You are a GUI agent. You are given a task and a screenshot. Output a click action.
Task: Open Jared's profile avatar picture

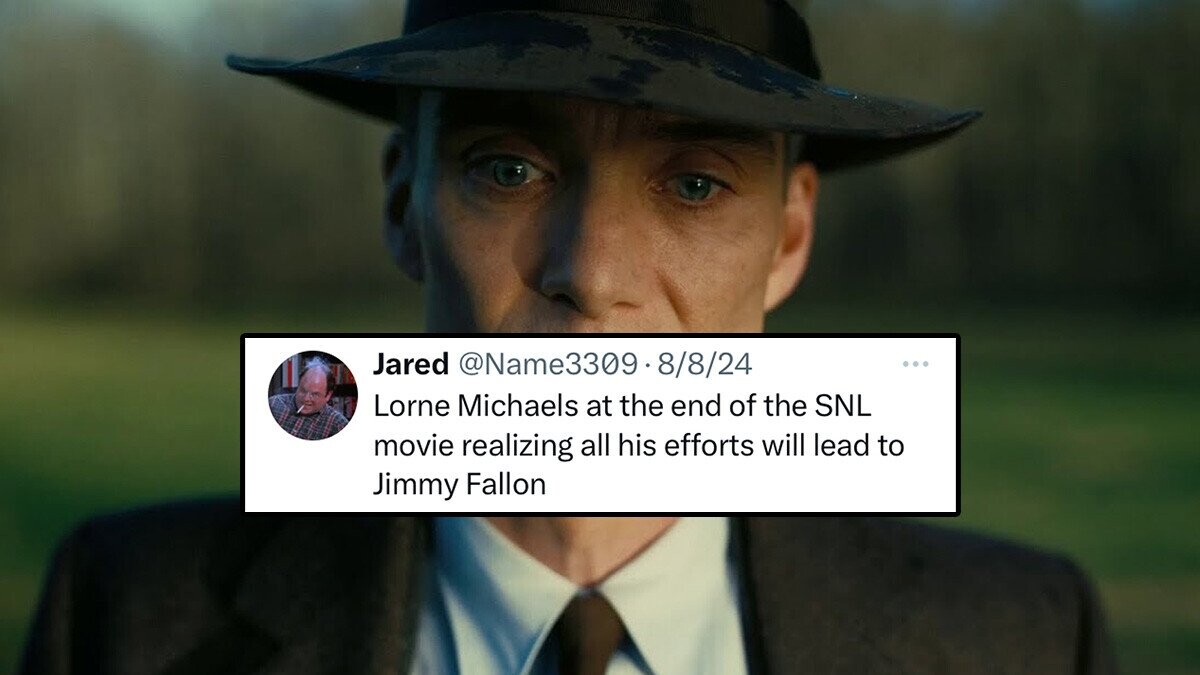coord(313,395)
